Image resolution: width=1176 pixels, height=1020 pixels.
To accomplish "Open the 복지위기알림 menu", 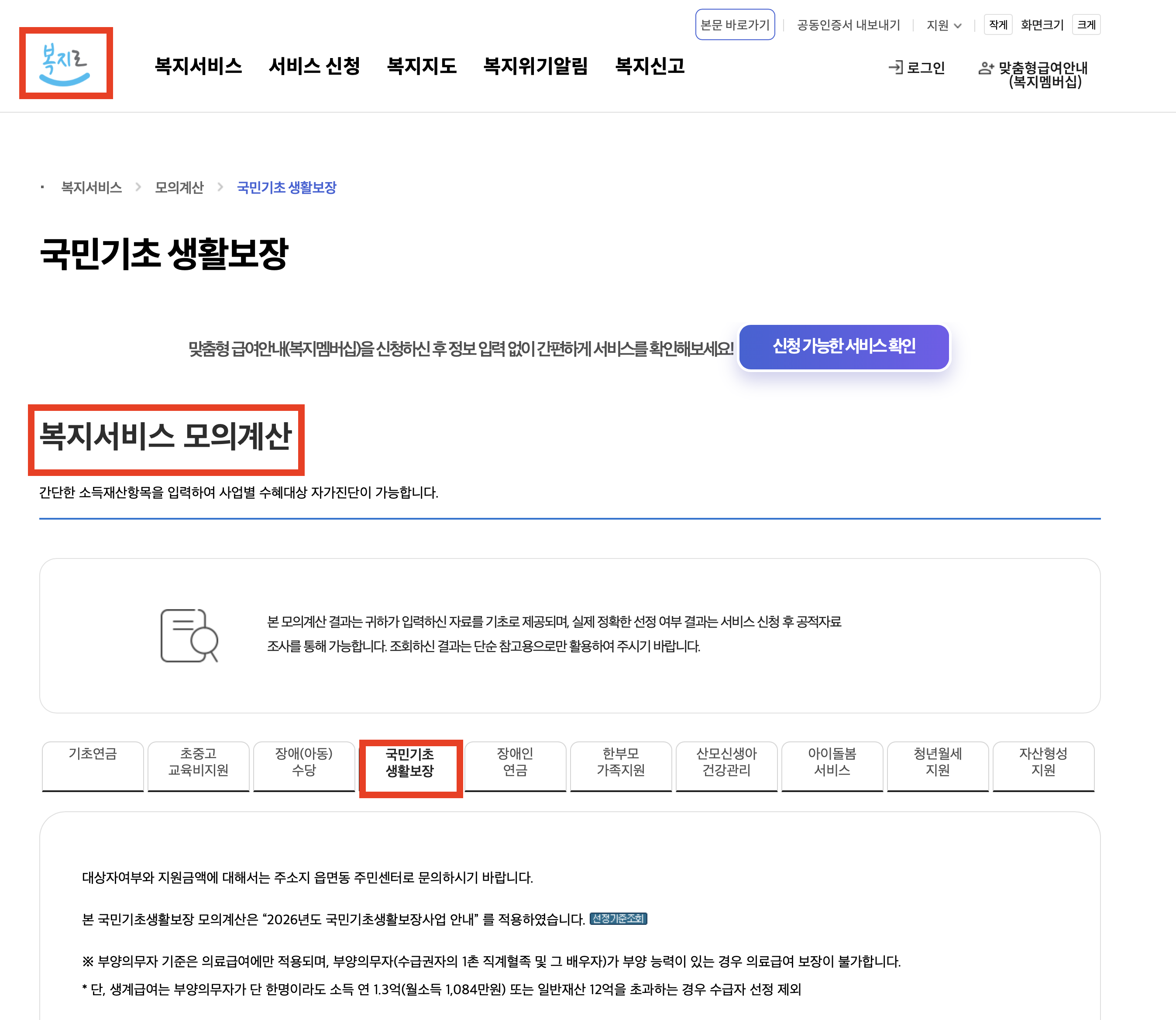I will pos(535,66).
